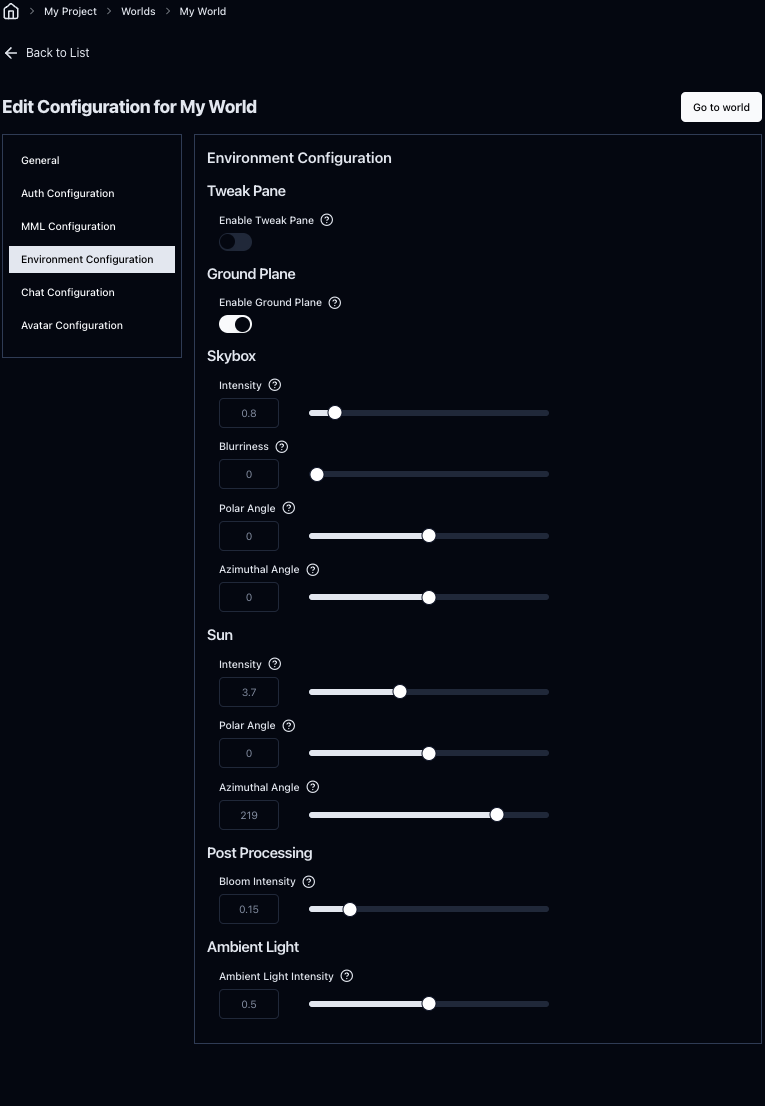765x1106 pixels.
Task: Open help icon for Enable Ground Plane
Action: [x=335, y=303]
